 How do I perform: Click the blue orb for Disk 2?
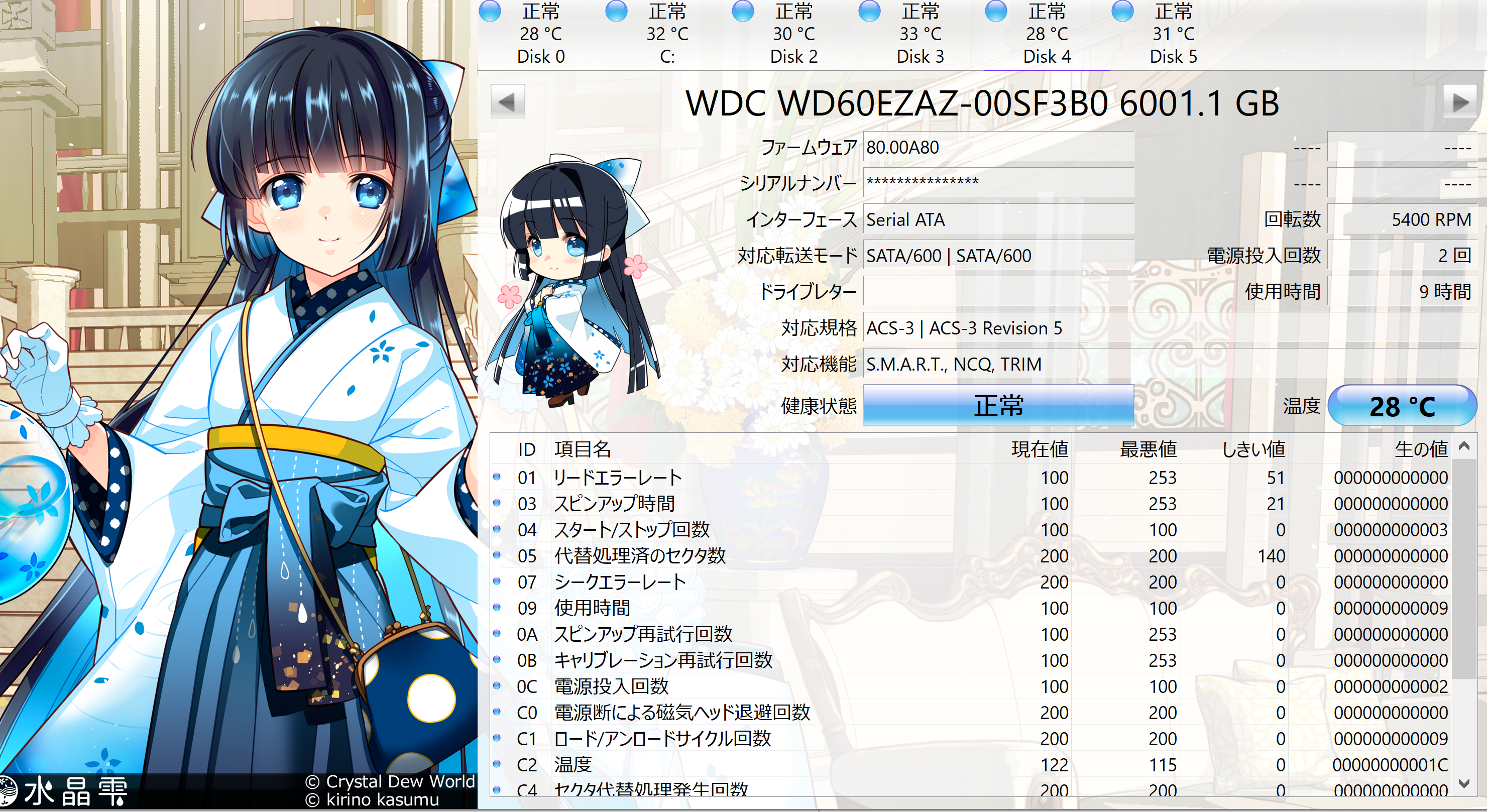pyautogui.click(x=743, y=11)
